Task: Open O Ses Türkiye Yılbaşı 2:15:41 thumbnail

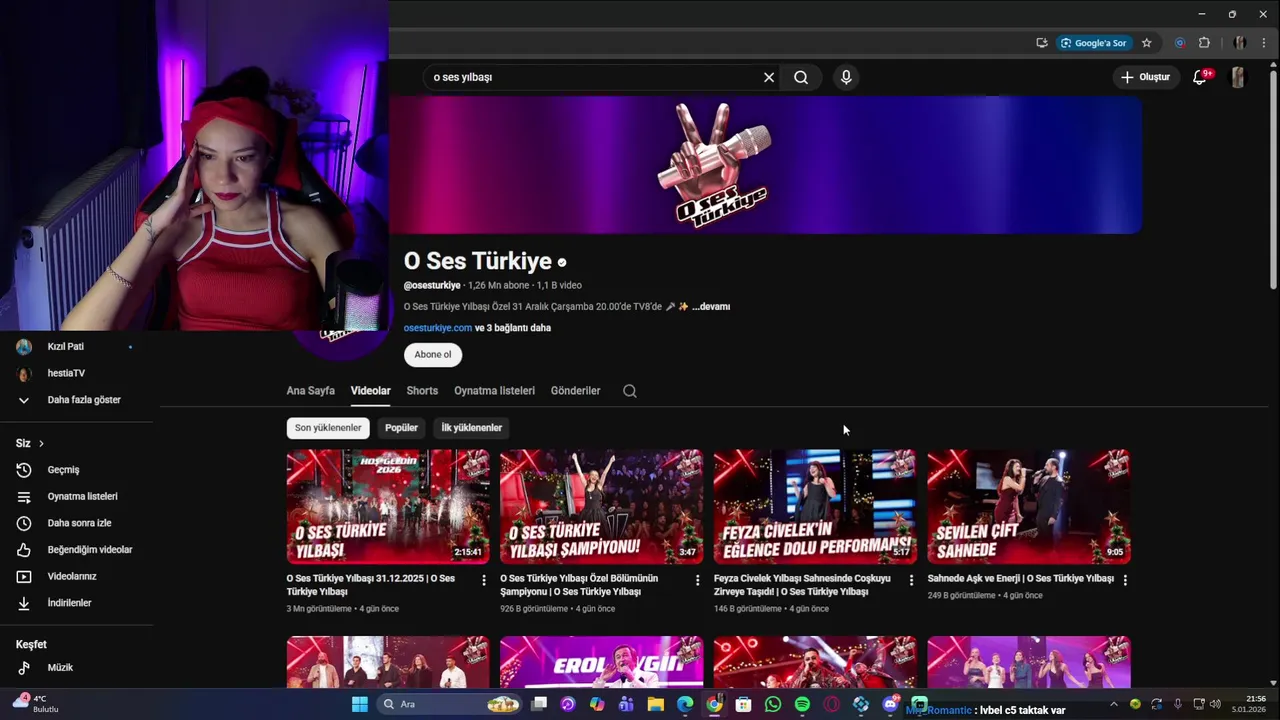Action: click(388, 507)
